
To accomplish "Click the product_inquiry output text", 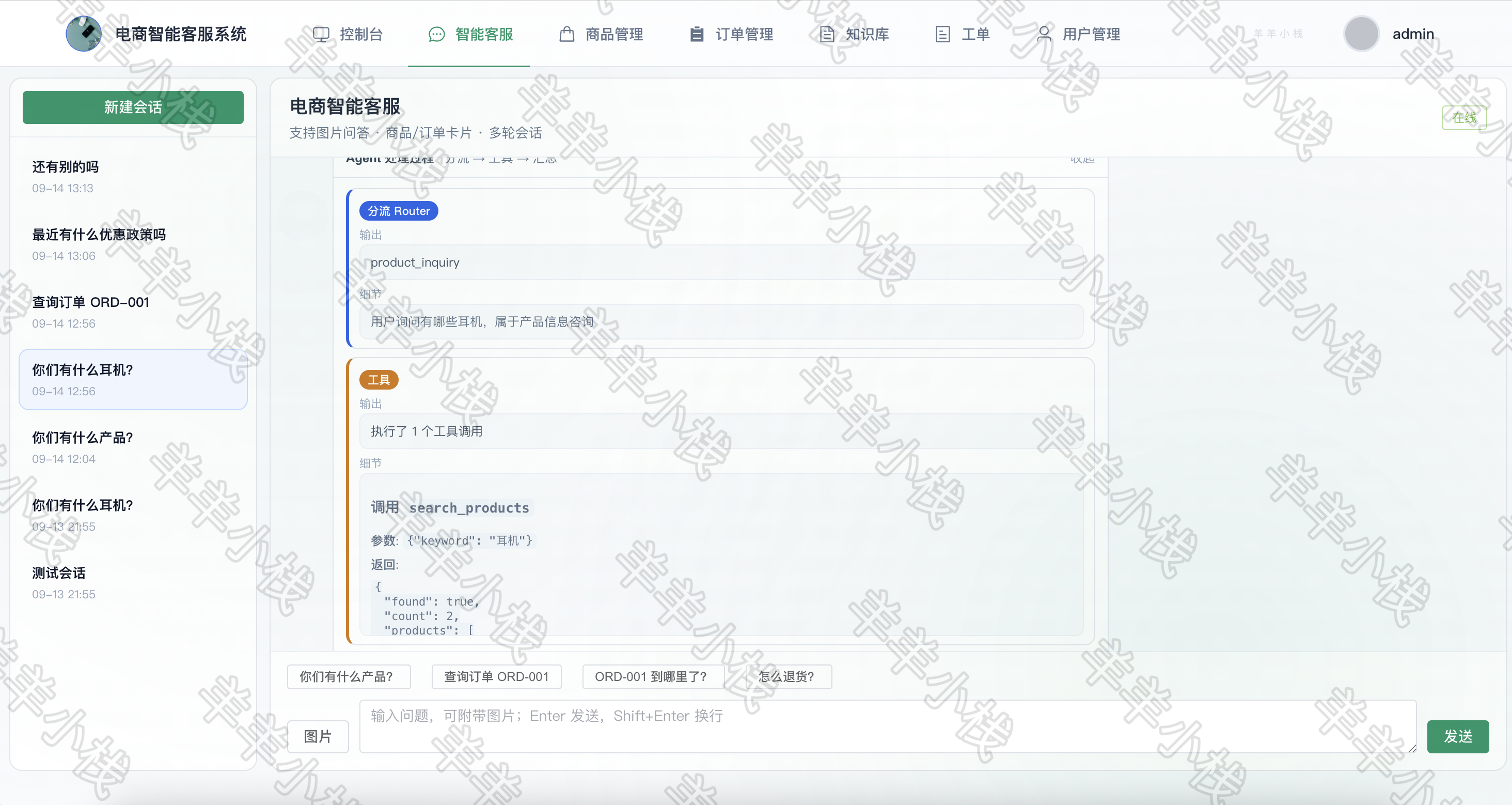I will click(415, 262).
